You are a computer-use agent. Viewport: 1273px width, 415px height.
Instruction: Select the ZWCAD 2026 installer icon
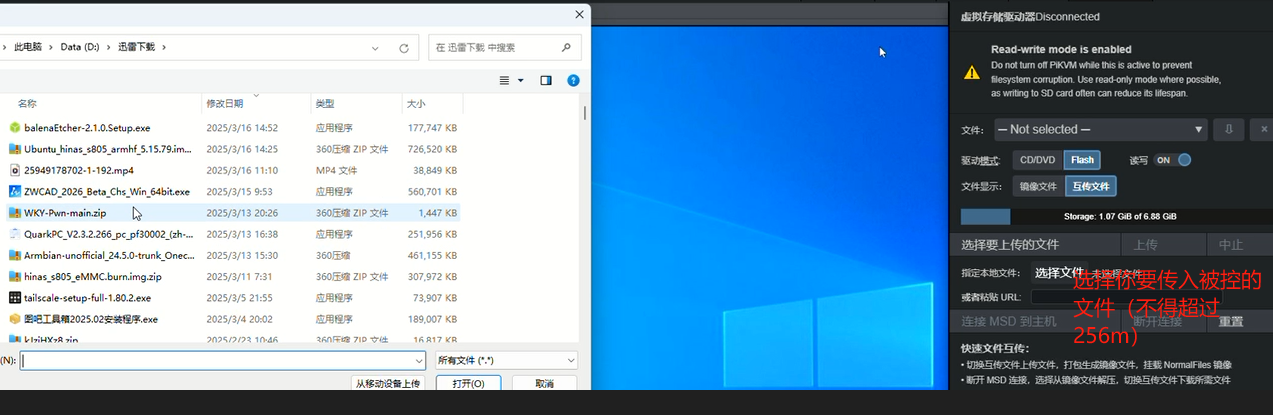tap(15, 191)
